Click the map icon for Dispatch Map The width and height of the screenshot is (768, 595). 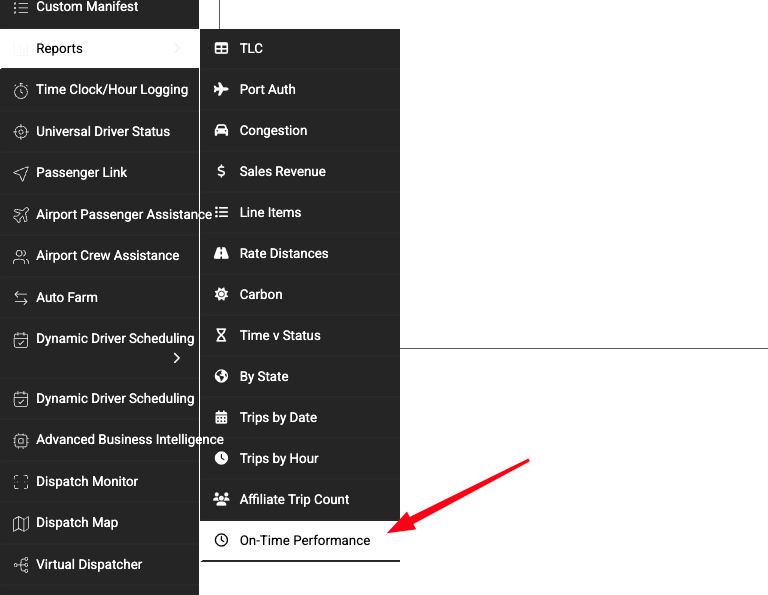(20, 523)
